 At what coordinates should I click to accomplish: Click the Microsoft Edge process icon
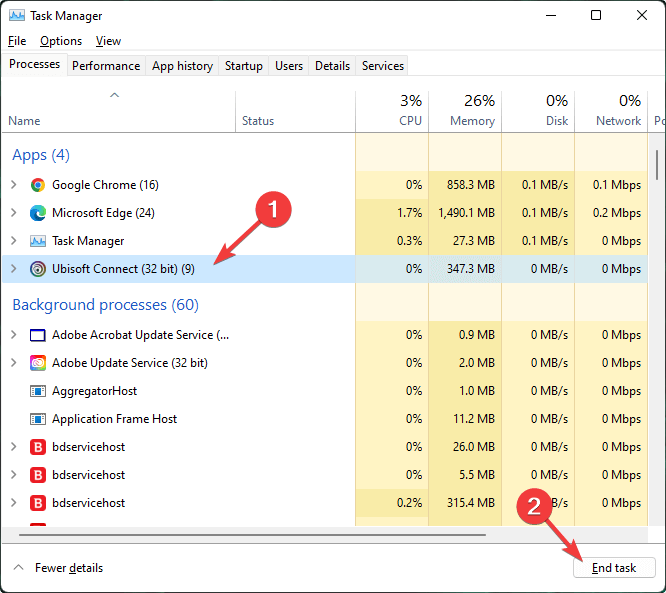click(x=38, y=213)
